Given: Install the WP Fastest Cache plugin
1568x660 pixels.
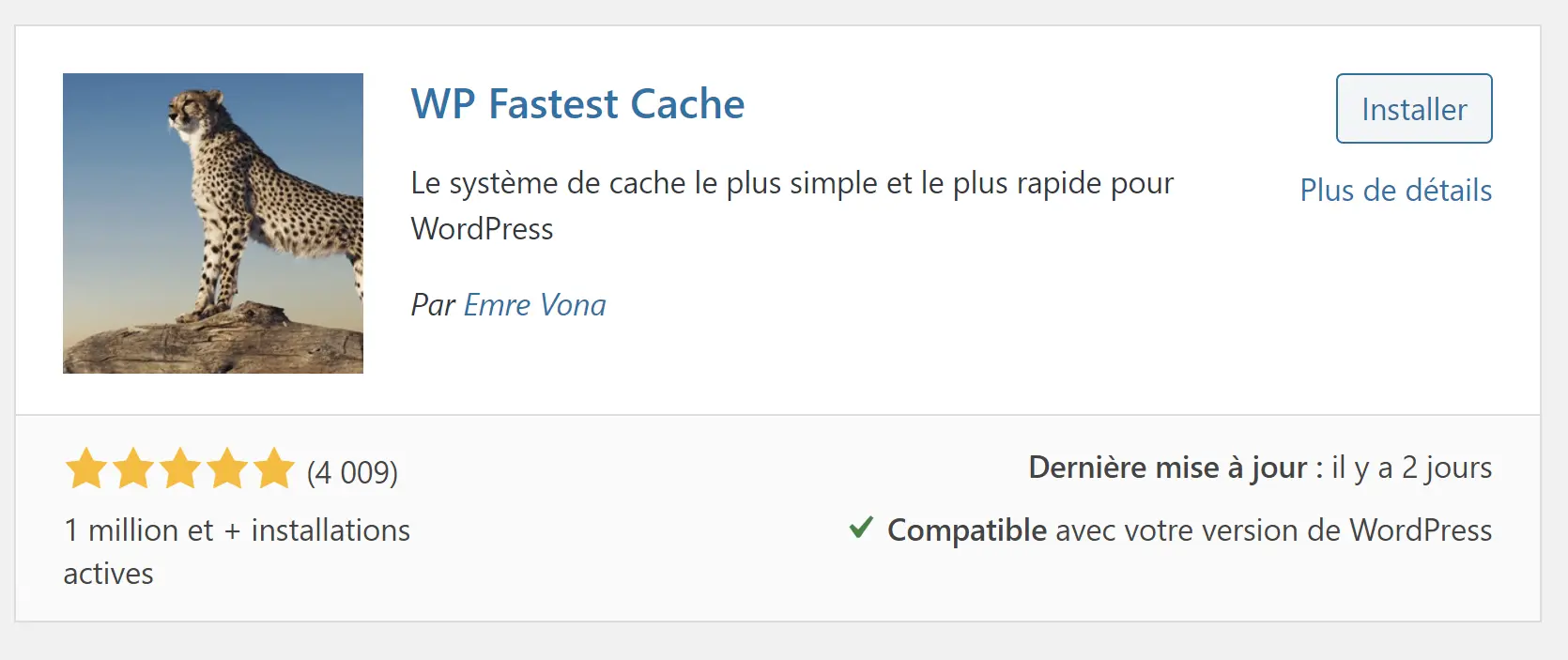Looking at the screenshot, I should tap(1413, 108).
